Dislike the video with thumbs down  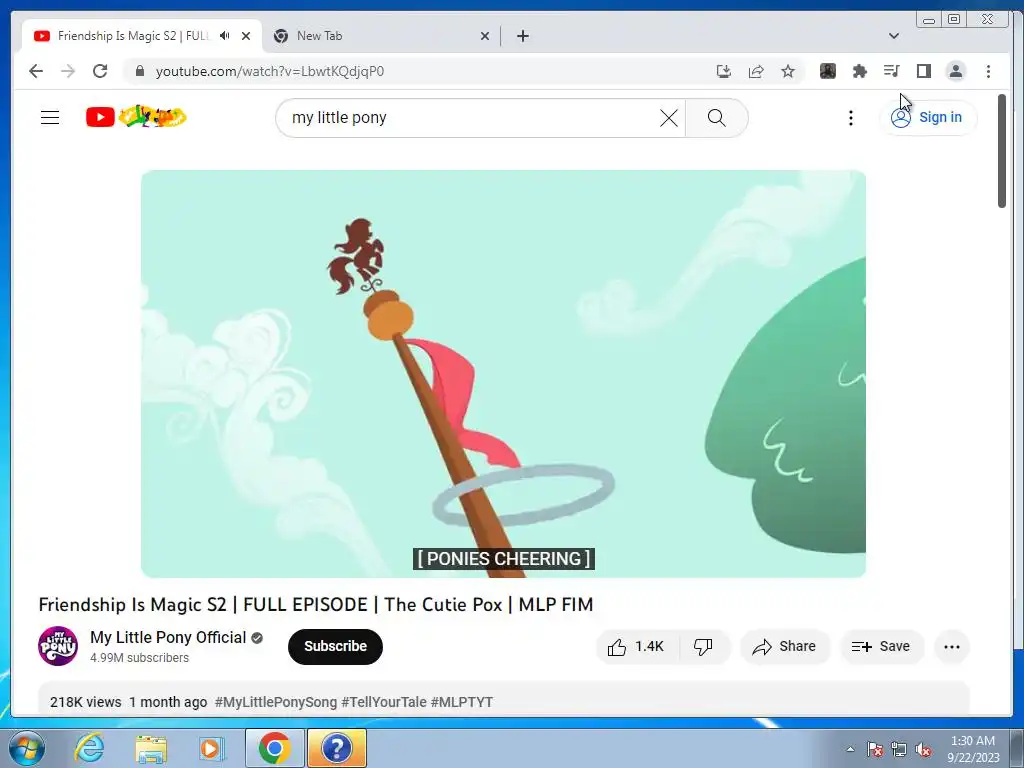[704, 647]
